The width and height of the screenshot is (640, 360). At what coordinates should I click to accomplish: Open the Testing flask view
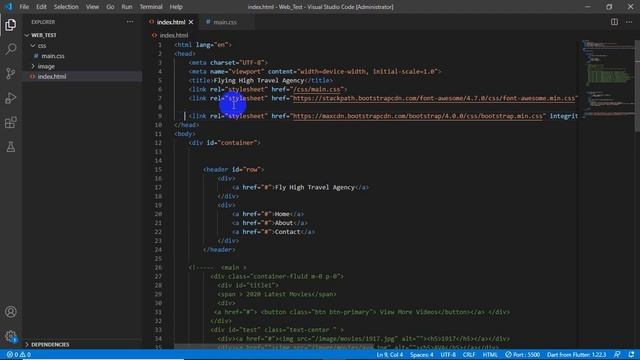pyautogui.click(x=11, y=147)
